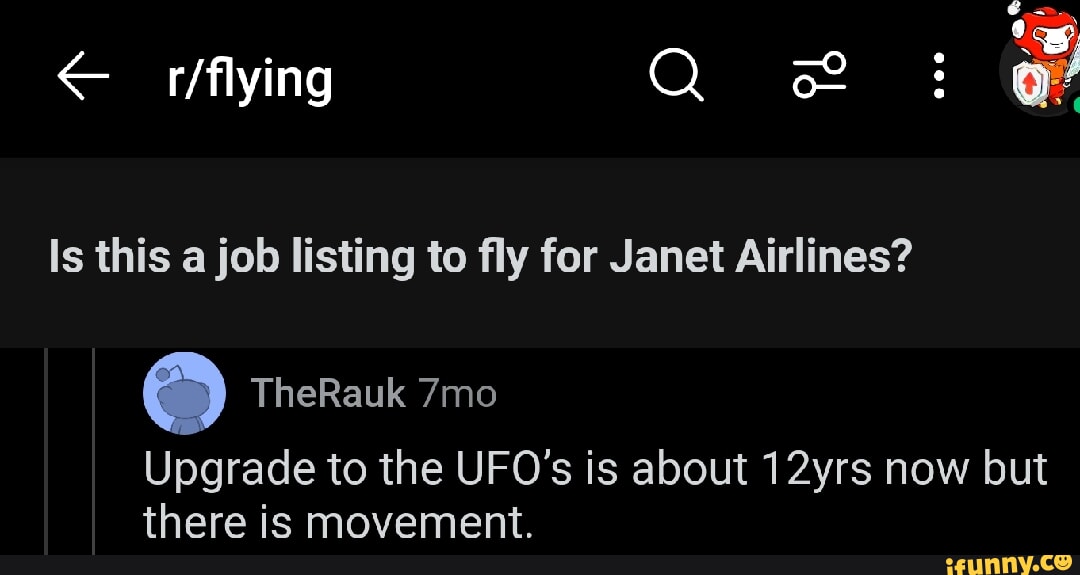Tap empty header space right of r/flying
1080x575 pixels.
(x=490, y=80)
